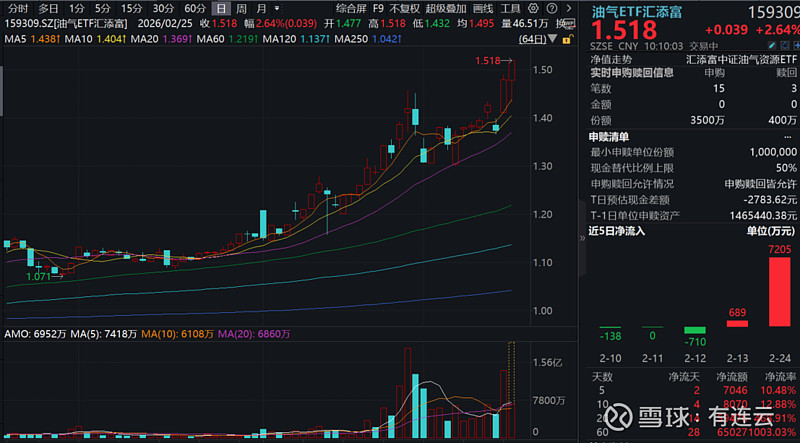Click the MA250 1.042 indicator label
This screenshot has height=443, width=800.
[x=369, y=39]
